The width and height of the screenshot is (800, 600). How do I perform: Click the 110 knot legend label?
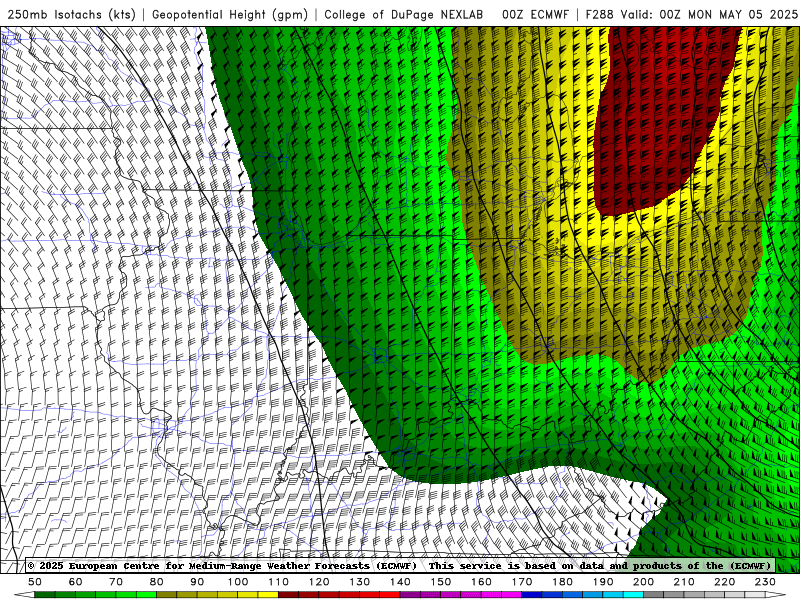(x=279, y=582)
